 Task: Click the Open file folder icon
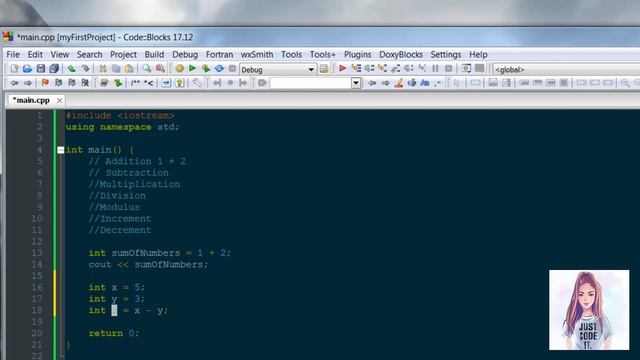pyautogui.click(x=27, y=69)
